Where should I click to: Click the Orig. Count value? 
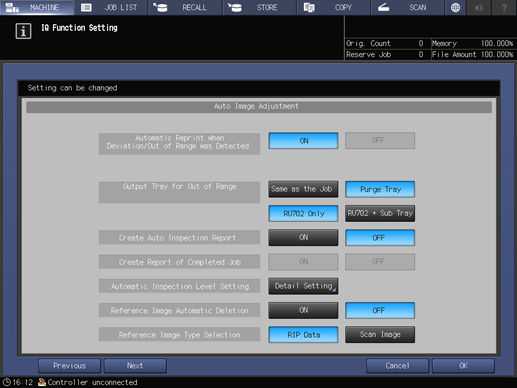(x=420, y=43)
